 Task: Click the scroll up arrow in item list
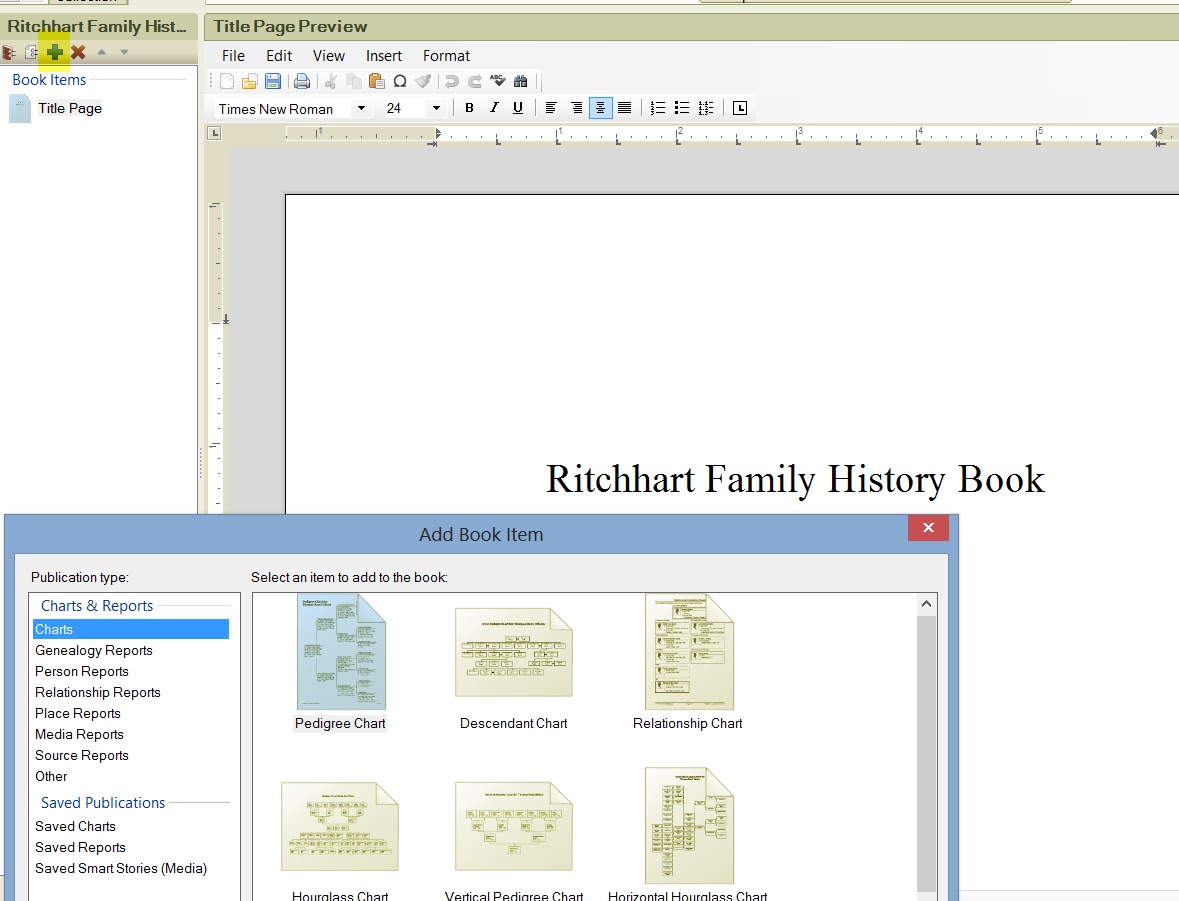926,604
